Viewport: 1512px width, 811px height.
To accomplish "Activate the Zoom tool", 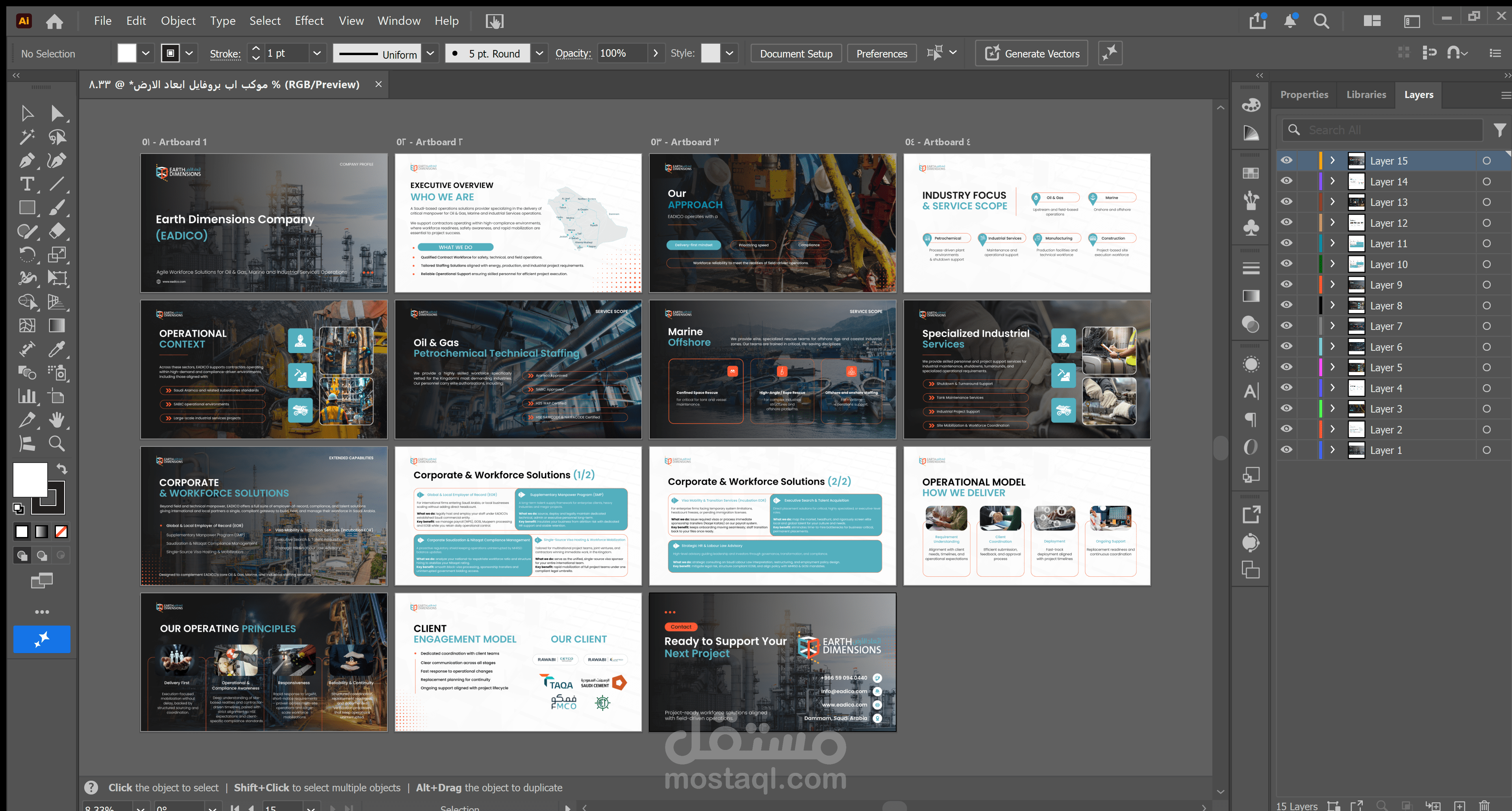I will pyautogui.click(x=57, y=444).
